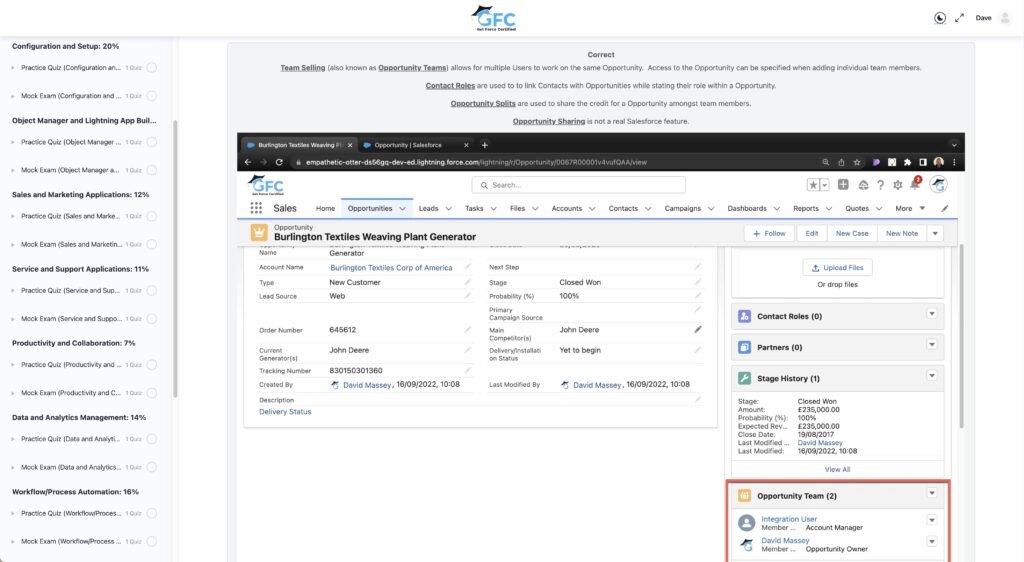1024x562 pixels.
Task: Click the Edit button
Action: tap(812, 233)
